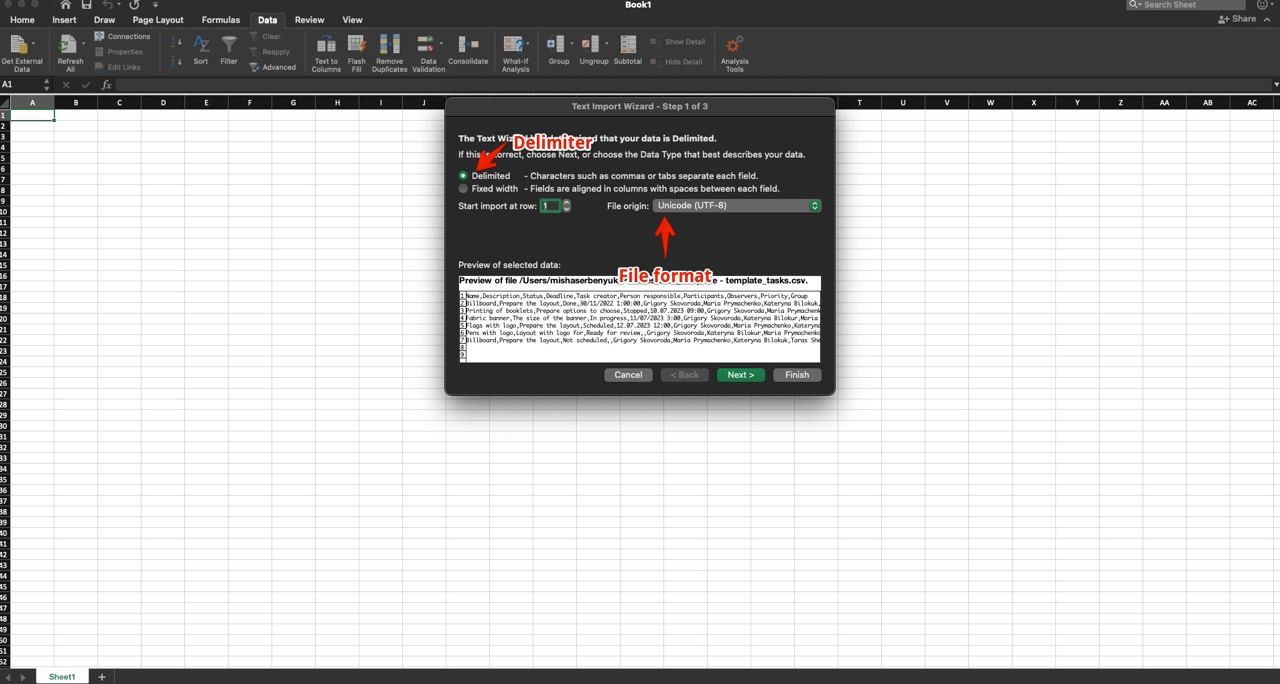Open the Data Validation dropdown arrow
Screen dimensions: 1280x684
click(x=441, y=44)
